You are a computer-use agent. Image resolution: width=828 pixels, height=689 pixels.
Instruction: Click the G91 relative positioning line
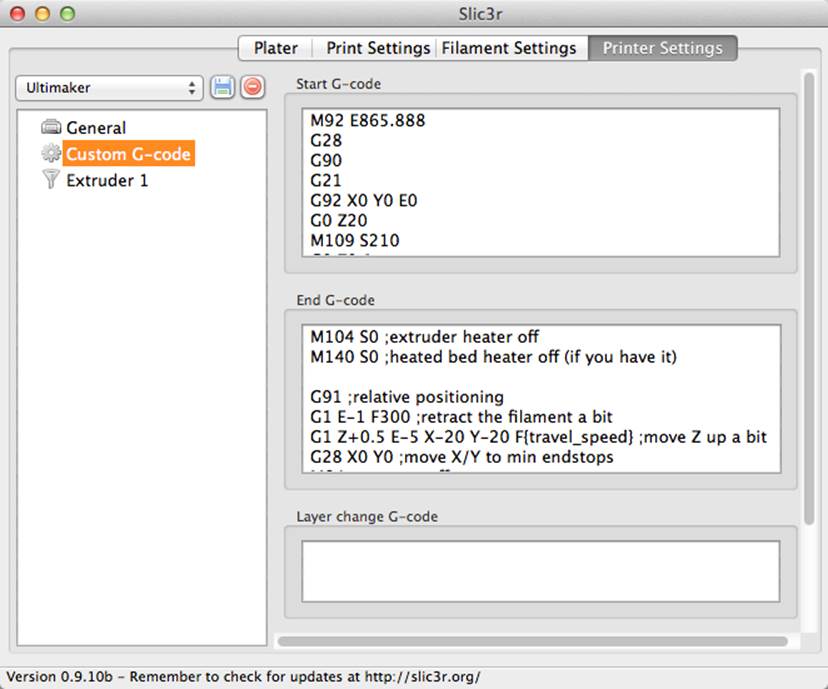(x=407, y=397)
